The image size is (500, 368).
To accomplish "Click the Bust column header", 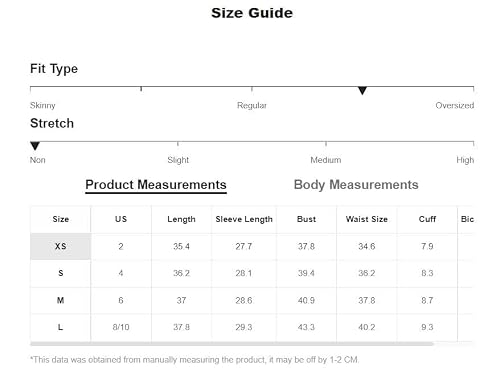I will point(306,219).
